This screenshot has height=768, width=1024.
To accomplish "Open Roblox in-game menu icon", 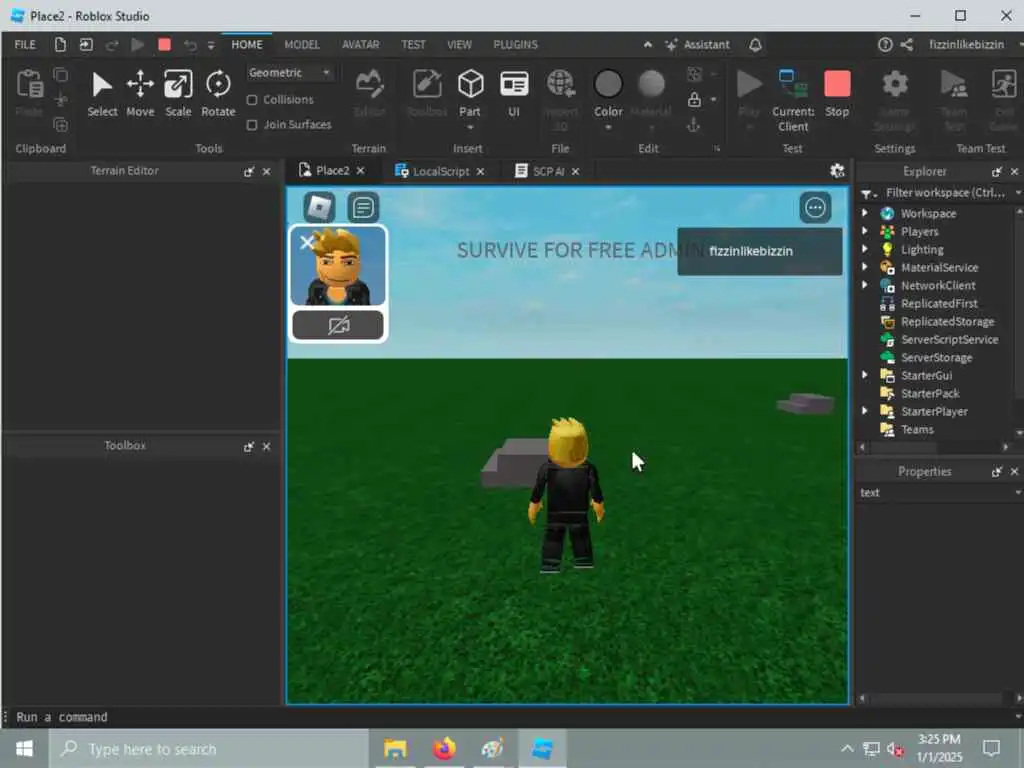I will [x=319, y=208].
